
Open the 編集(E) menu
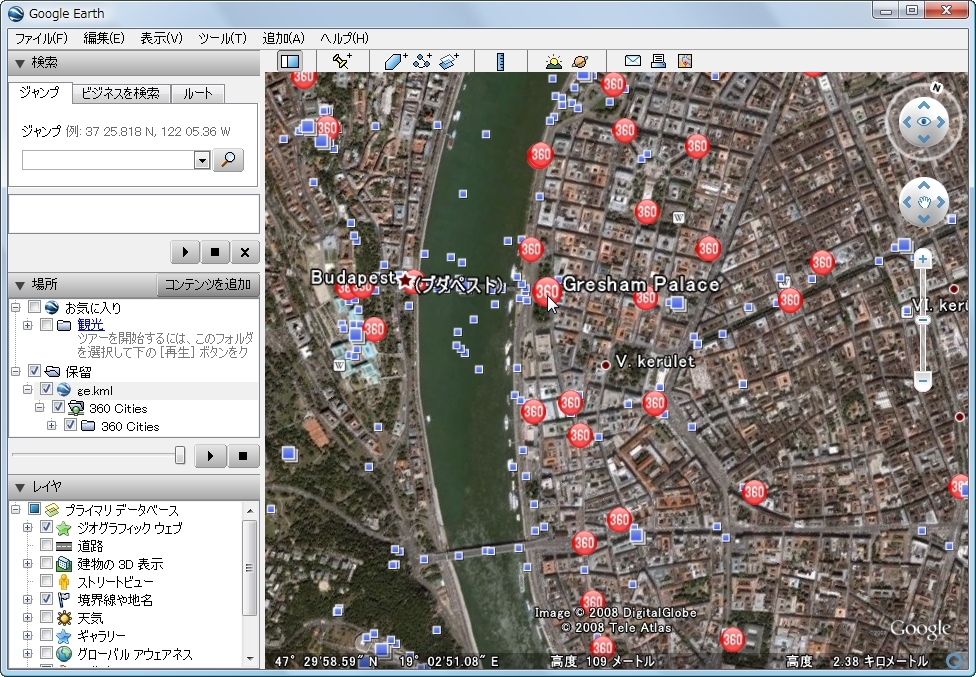click(104, 39)
